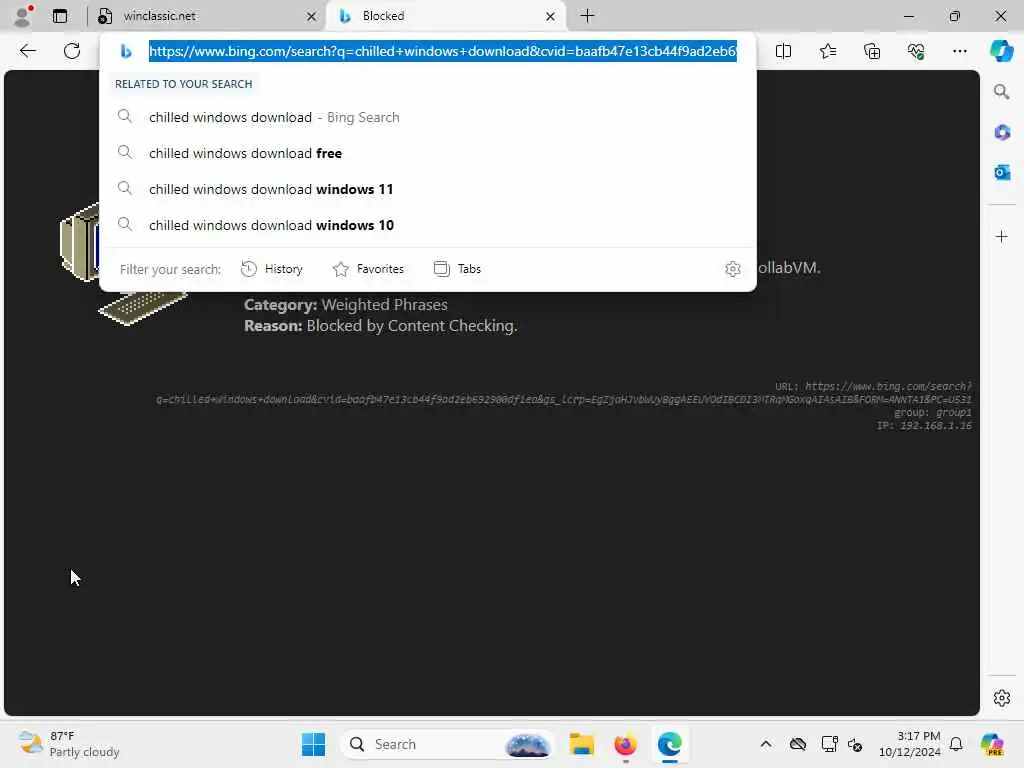The height and width of the screenshot is (768, 1024).
Task: Select 'chilled windows download windows 10' suggestion
Action: pyautogui.click(x=428, y=225)
